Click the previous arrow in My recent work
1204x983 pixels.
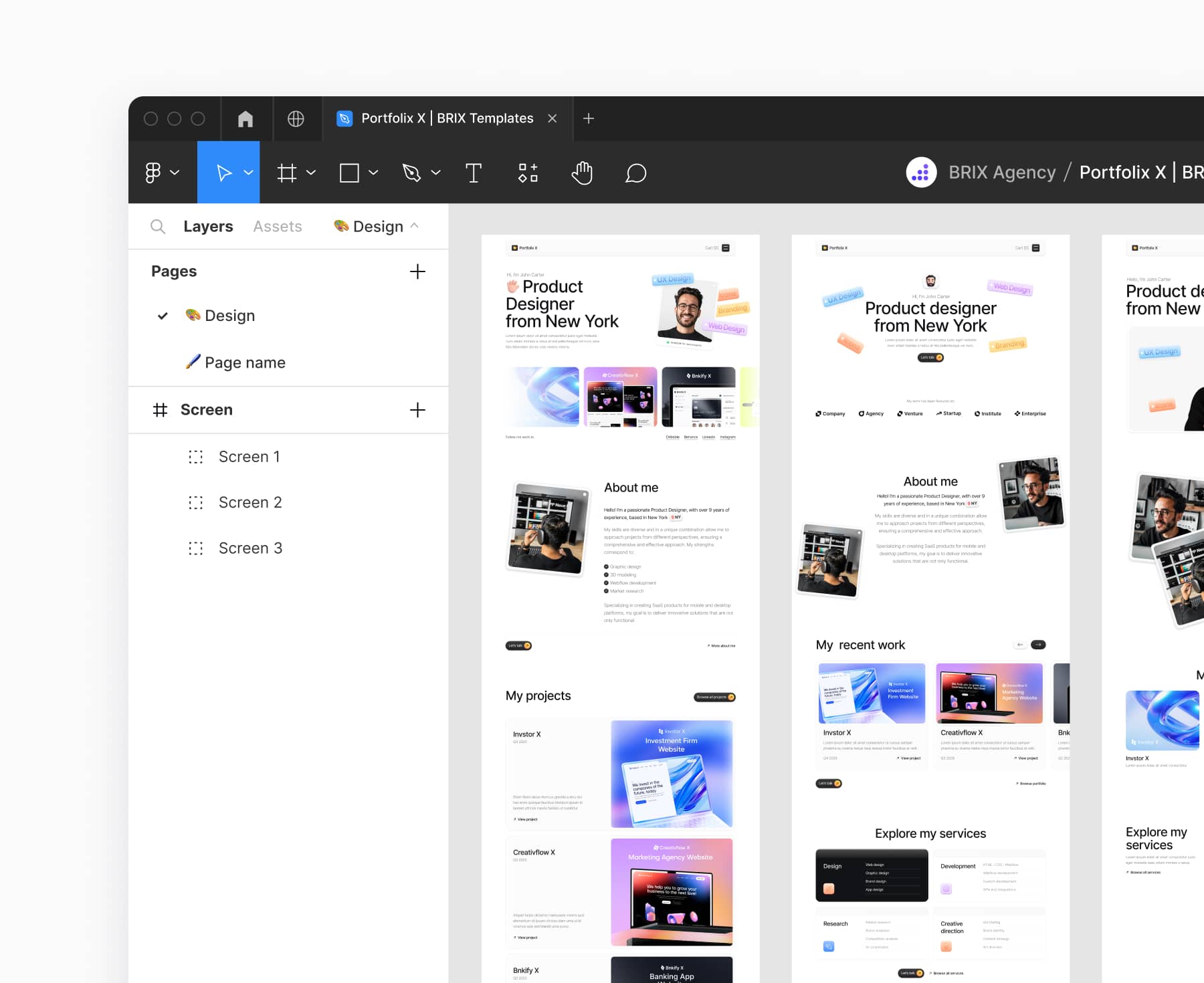pyautogui.click(x=1020, y=645)
